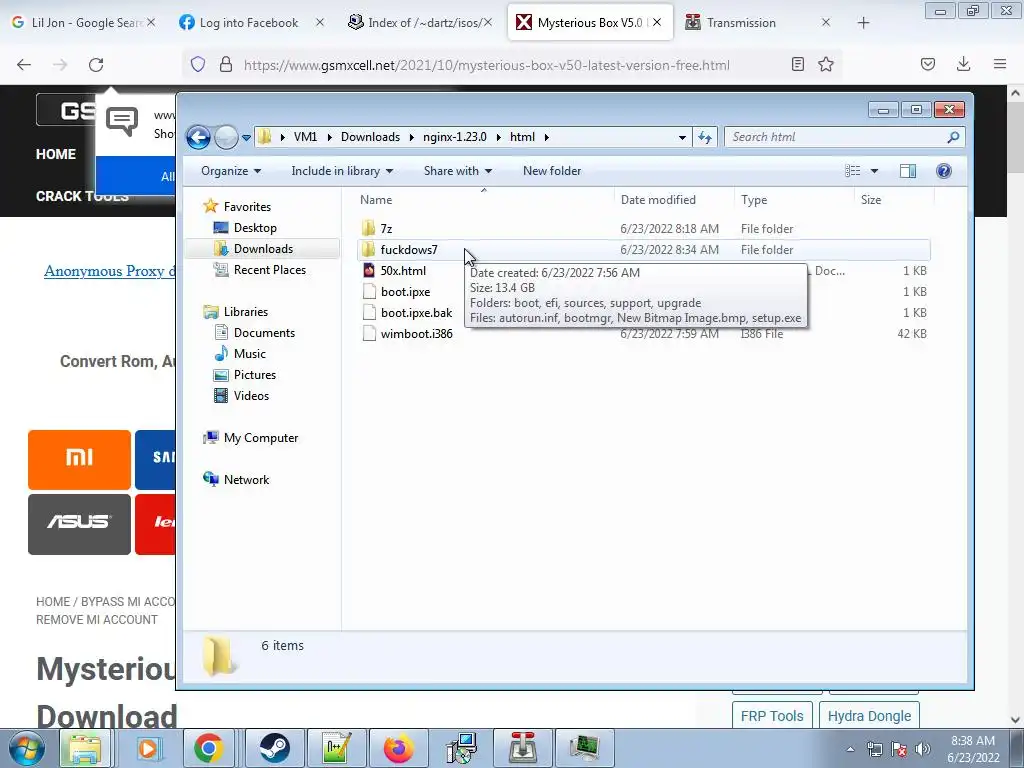This screenshot has width=1024, height=768.
Task: Click the ASUS brand tile
Action: (x=79, y=524)
